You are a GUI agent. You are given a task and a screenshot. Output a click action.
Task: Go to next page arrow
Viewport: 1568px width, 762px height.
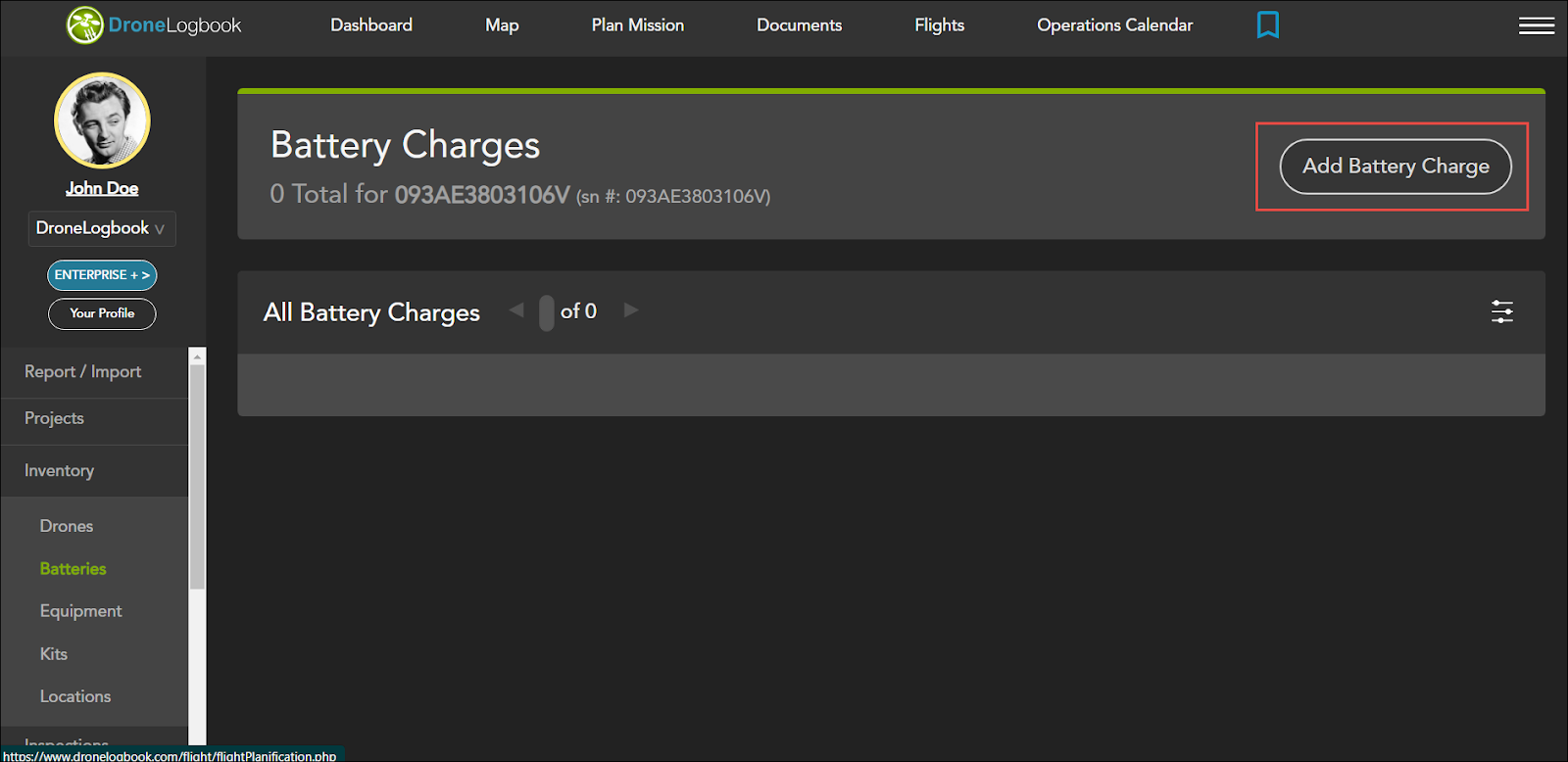tap(631, 310)
